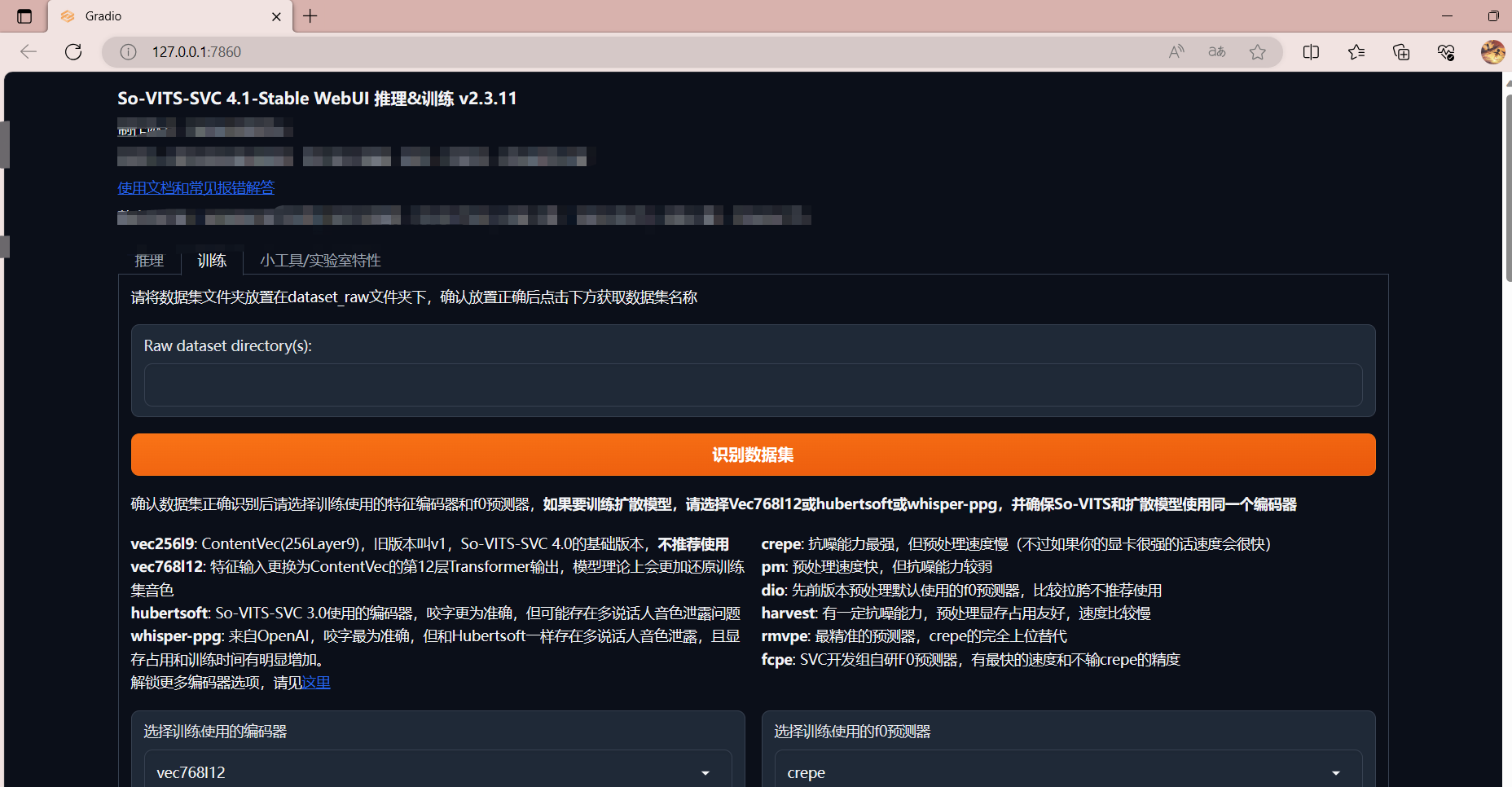Expand the crepe f0 predictor dropdown

[x=1068, y=772]
